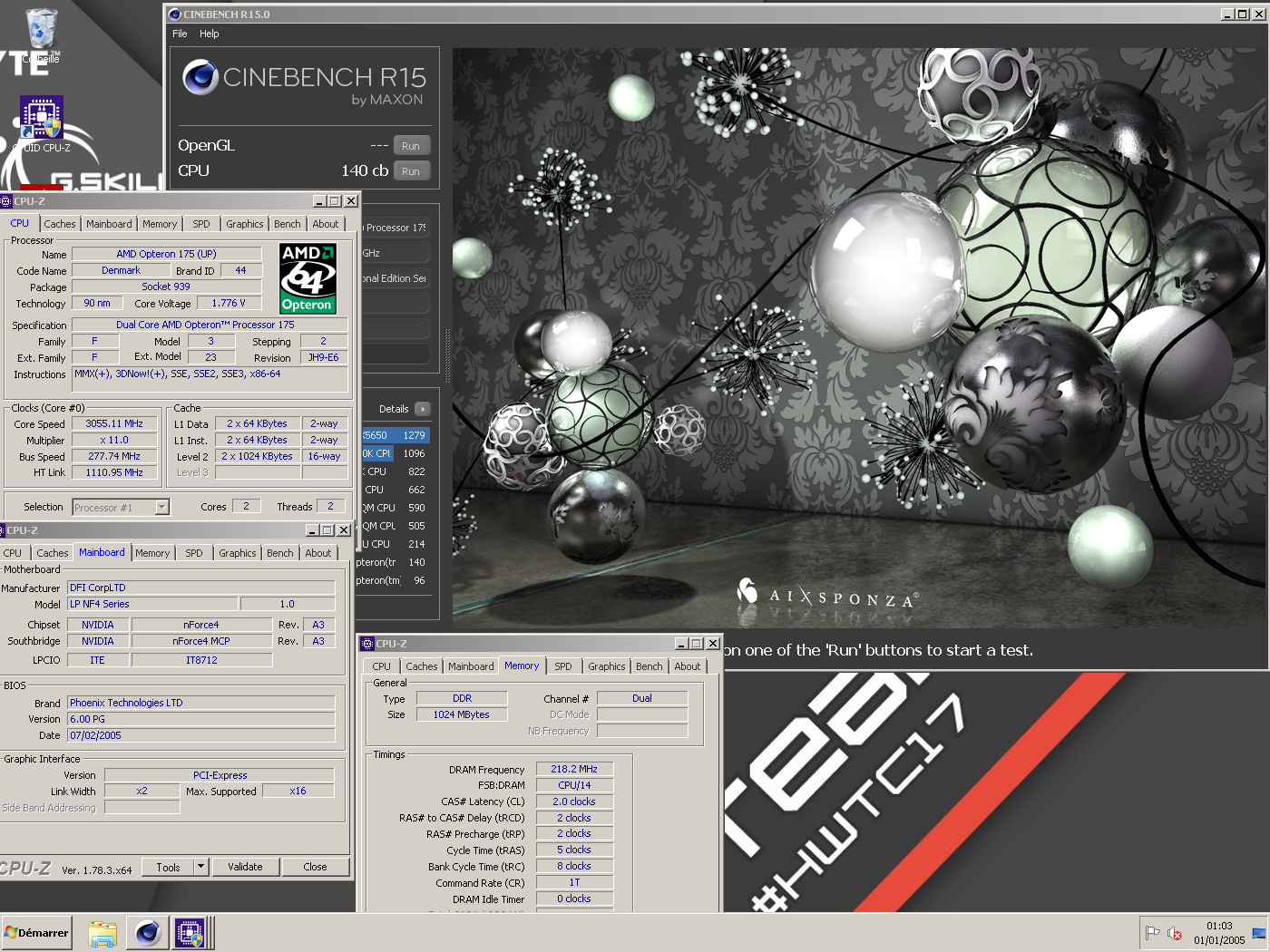
Task: Select the ranking row with score 1279
Action: click(x=395, y=435)
